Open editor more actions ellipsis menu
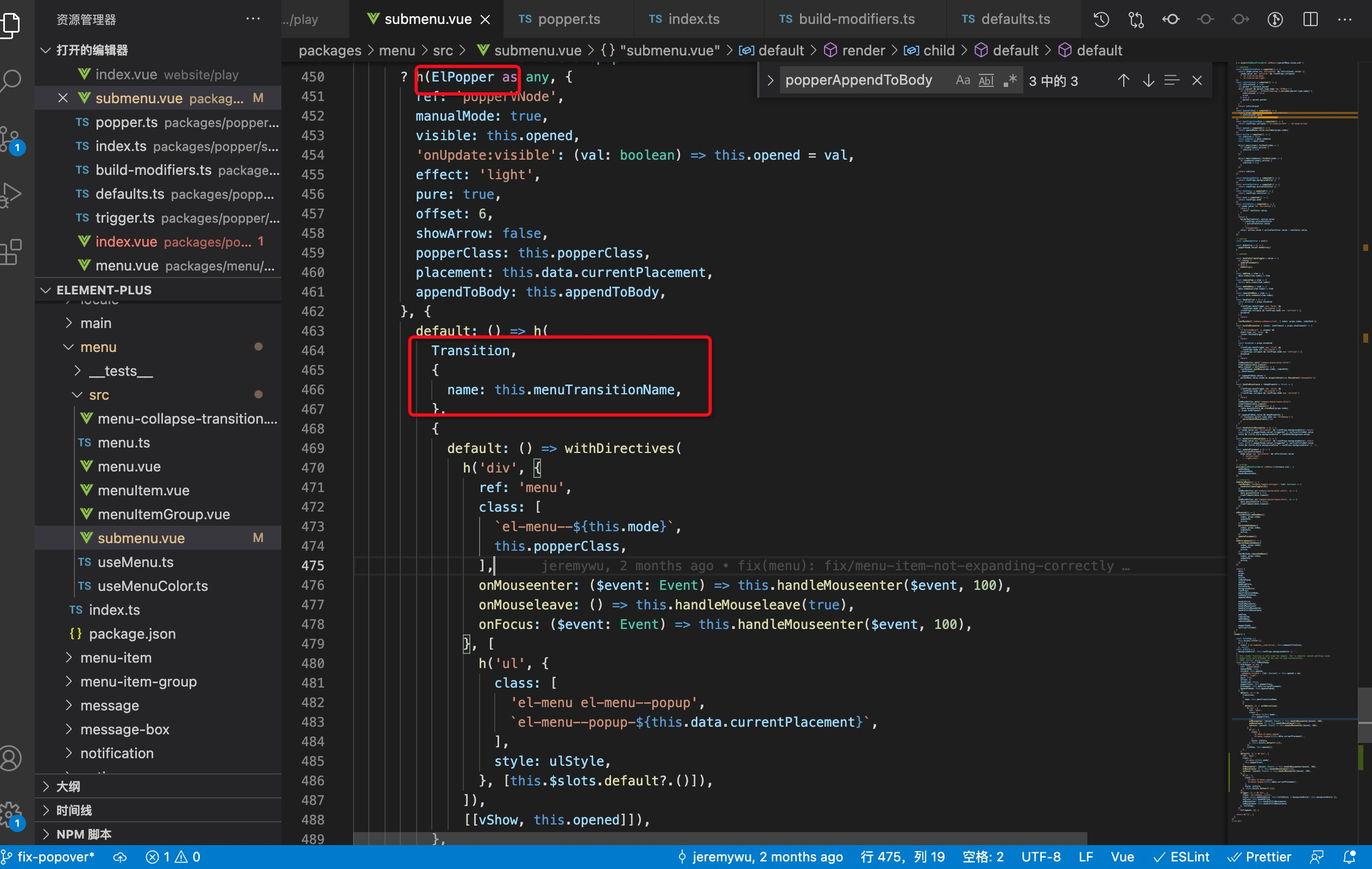Screen dimensions: 1372x869 tap(1345, 20)
